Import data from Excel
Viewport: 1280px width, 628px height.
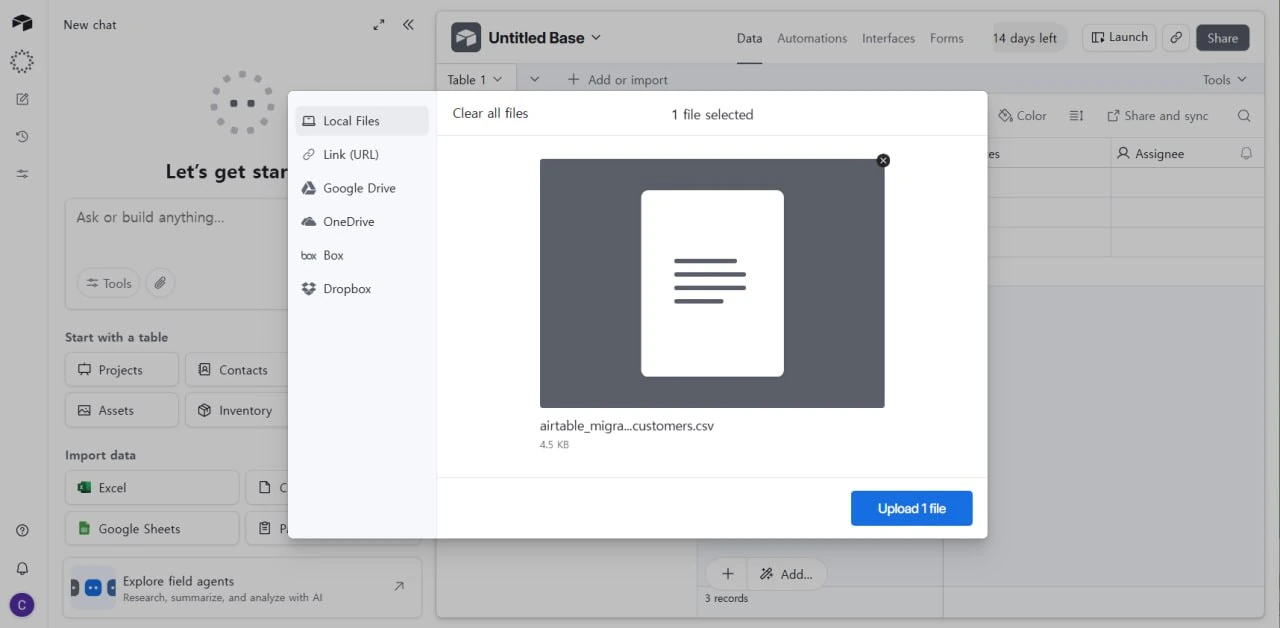tap(152, 488)
